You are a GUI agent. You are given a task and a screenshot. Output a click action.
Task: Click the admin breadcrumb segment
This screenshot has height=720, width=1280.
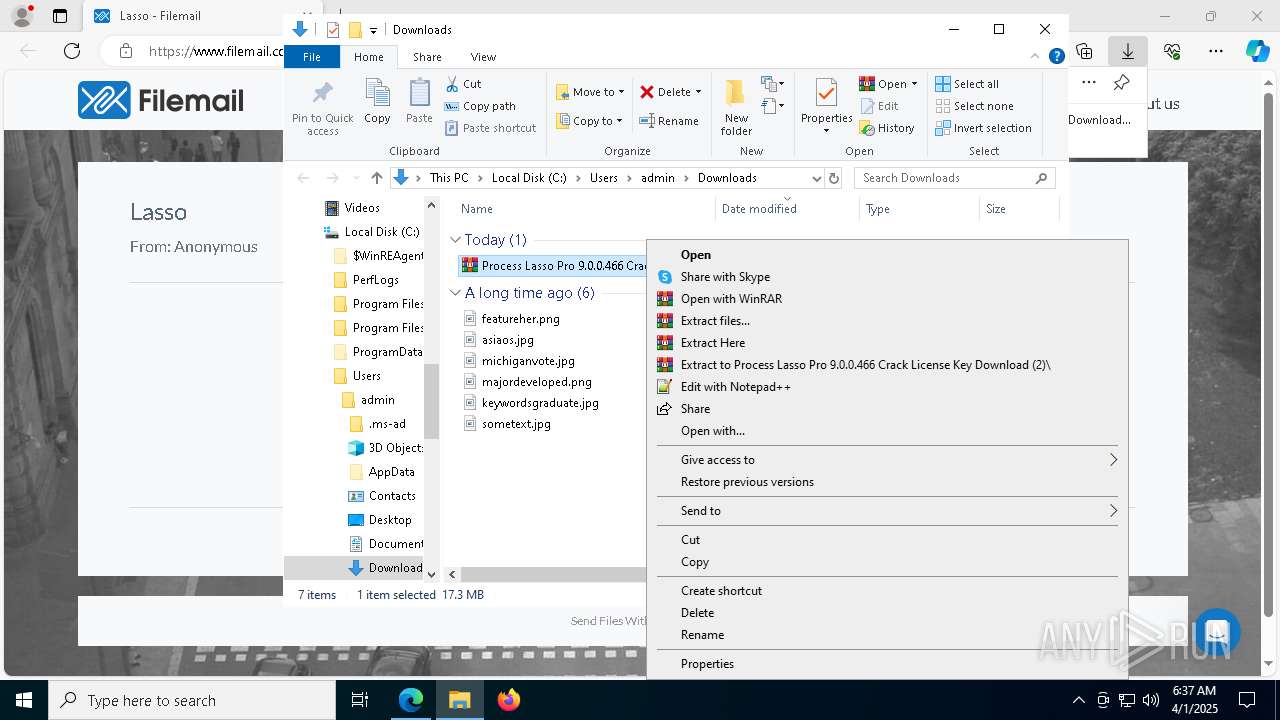pyautogui.click(x=658, y=178)
